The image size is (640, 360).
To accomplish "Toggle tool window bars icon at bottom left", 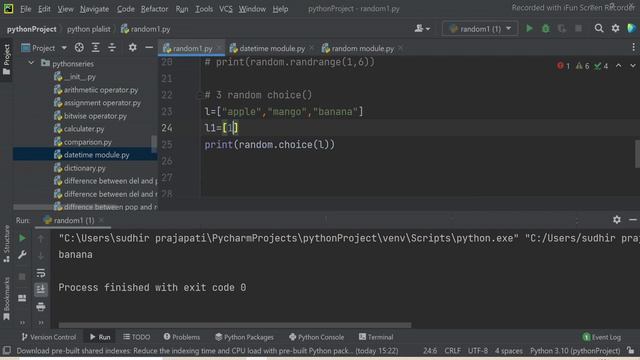I will tap(7, 351).
